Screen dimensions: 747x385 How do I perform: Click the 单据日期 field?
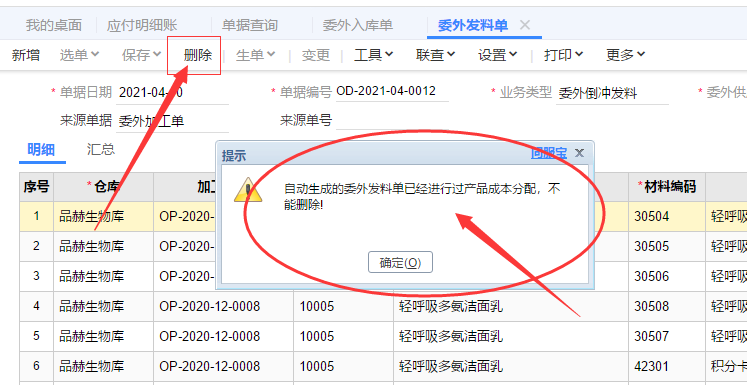[172, 92]
